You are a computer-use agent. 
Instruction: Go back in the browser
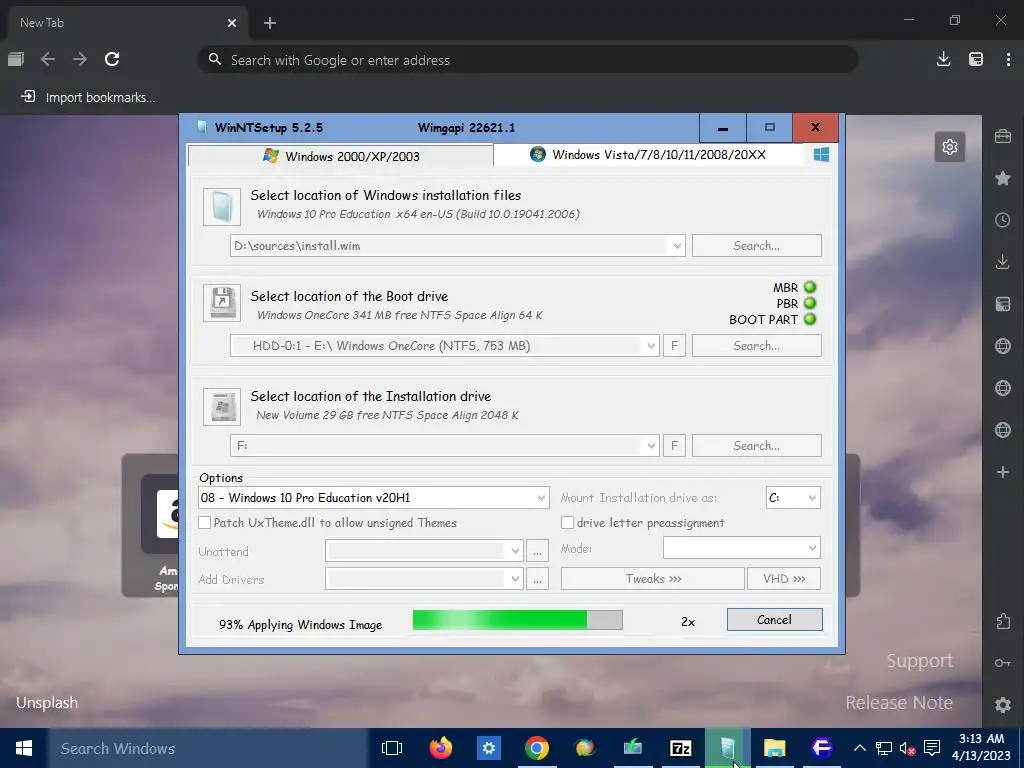click(x=48, y=59)
